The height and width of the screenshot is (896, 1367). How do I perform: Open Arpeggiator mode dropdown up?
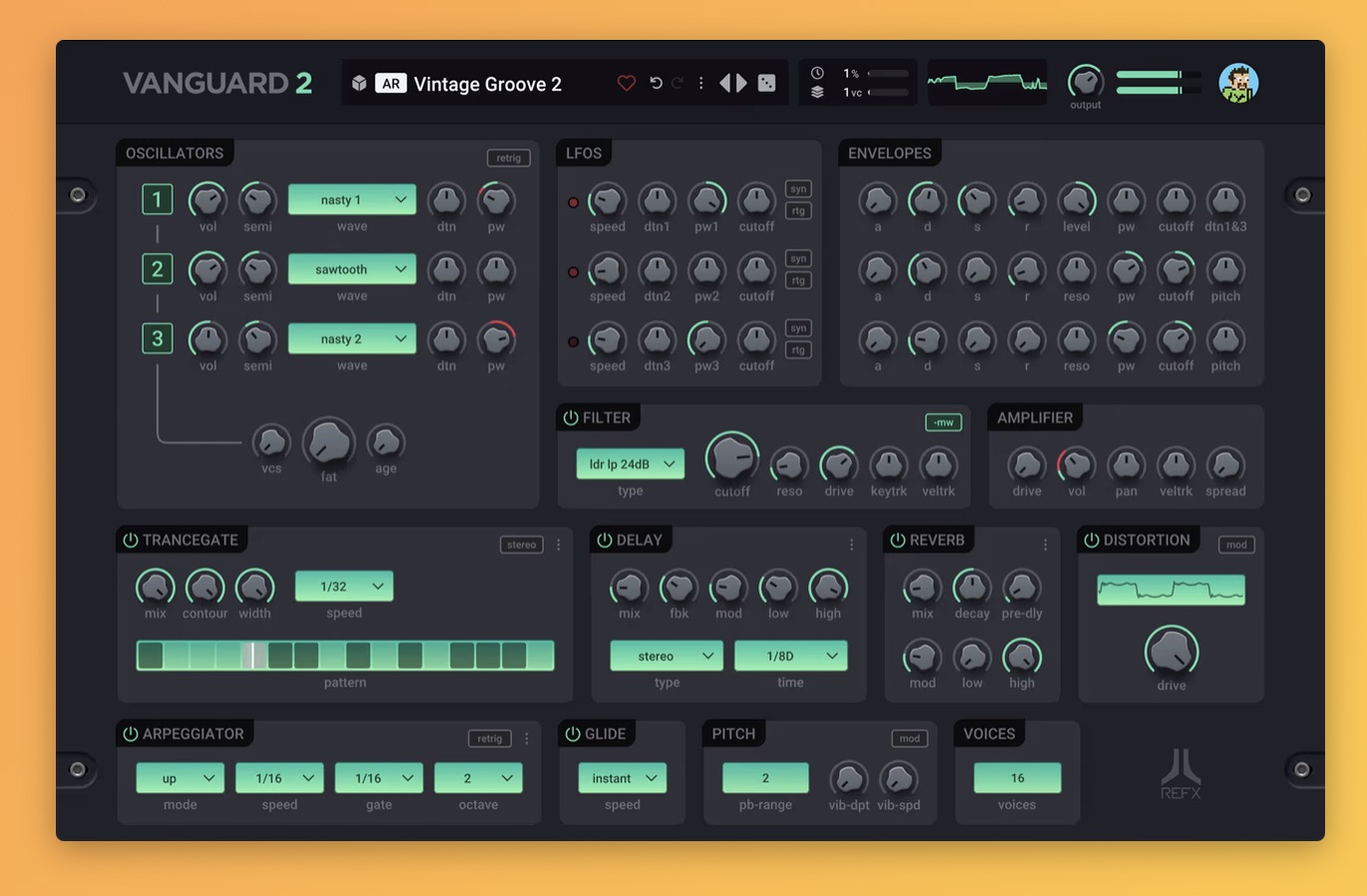click(180, 778)
